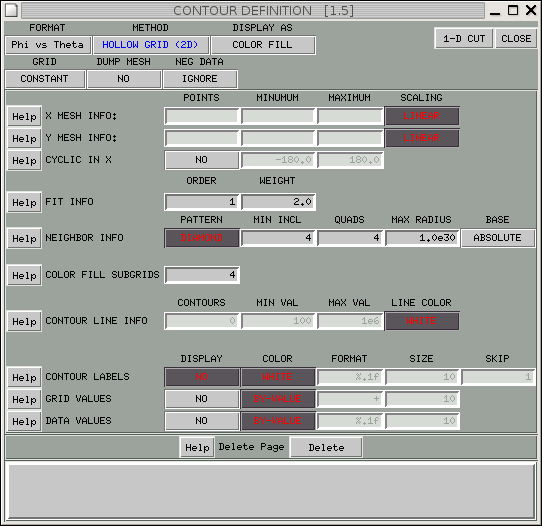This screenshot has height=526, width=542.
Task: Click the CONTOUR LABELS SIZE field
Action: 422,377
